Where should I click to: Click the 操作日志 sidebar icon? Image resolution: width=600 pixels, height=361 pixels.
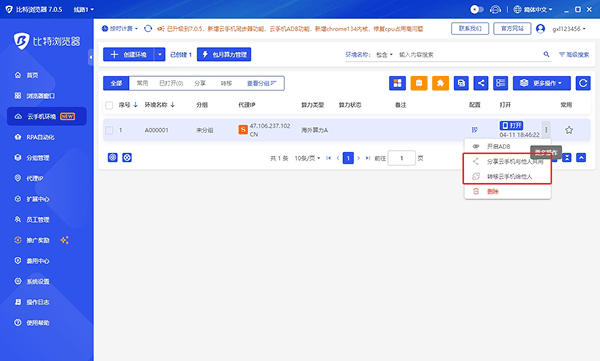point(18,302)
